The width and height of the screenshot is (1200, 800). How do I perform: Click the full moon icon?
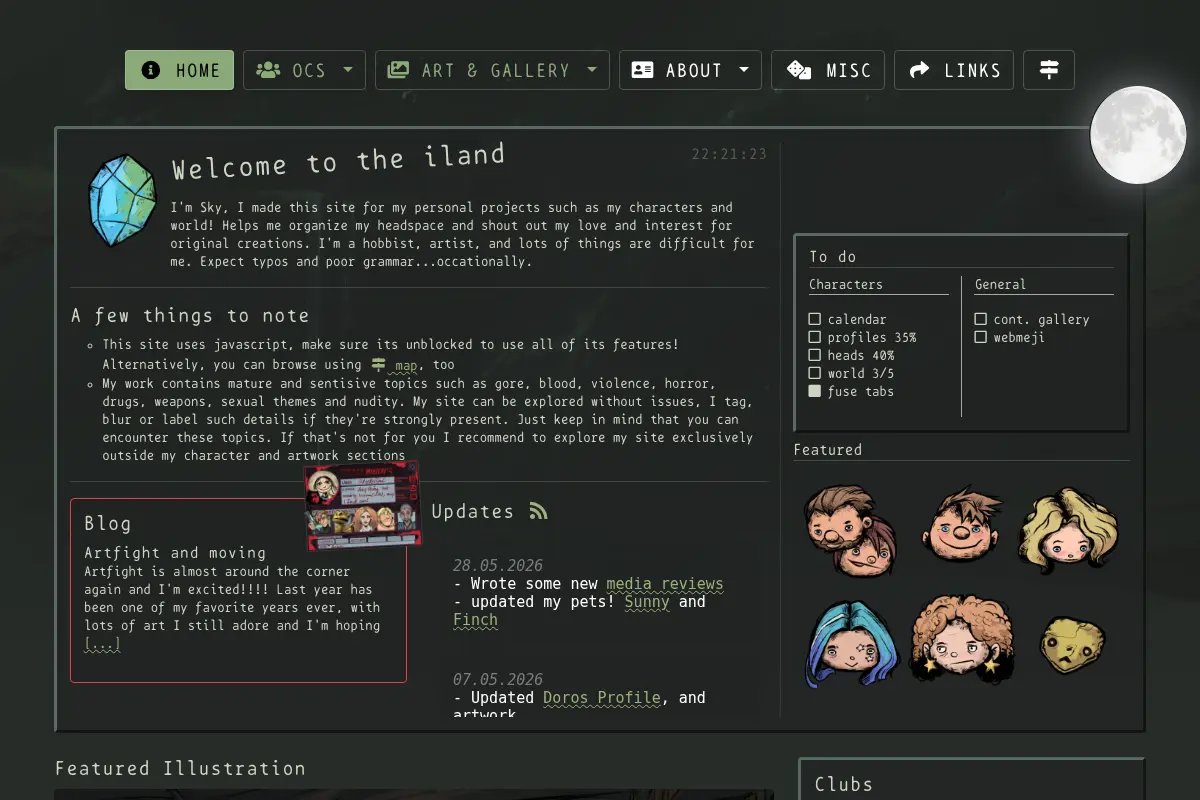coord(1137,135)
